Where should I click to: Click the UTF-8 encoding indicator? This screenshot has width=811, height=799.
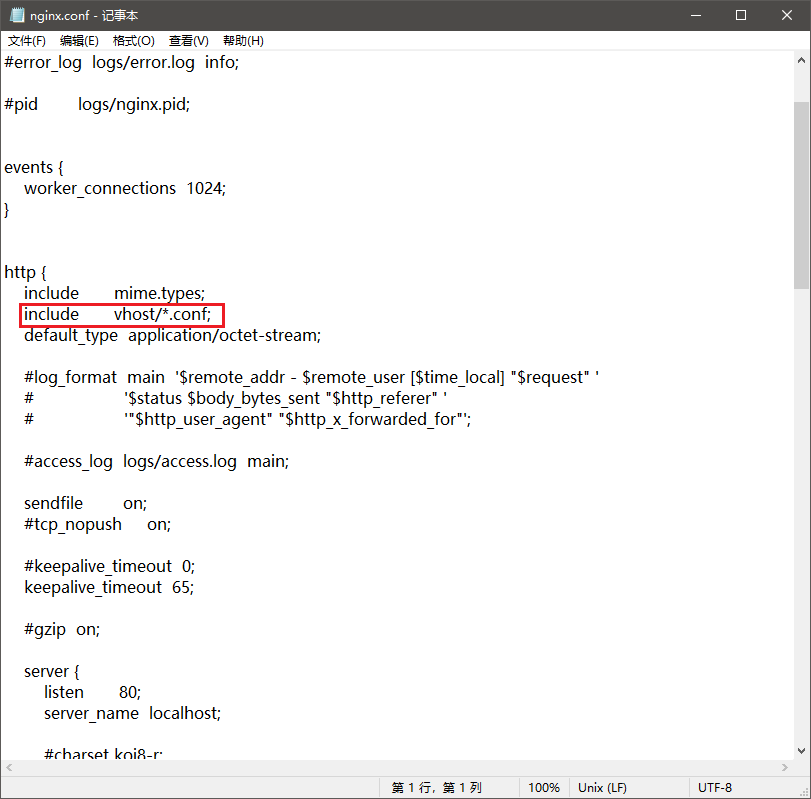715,787
